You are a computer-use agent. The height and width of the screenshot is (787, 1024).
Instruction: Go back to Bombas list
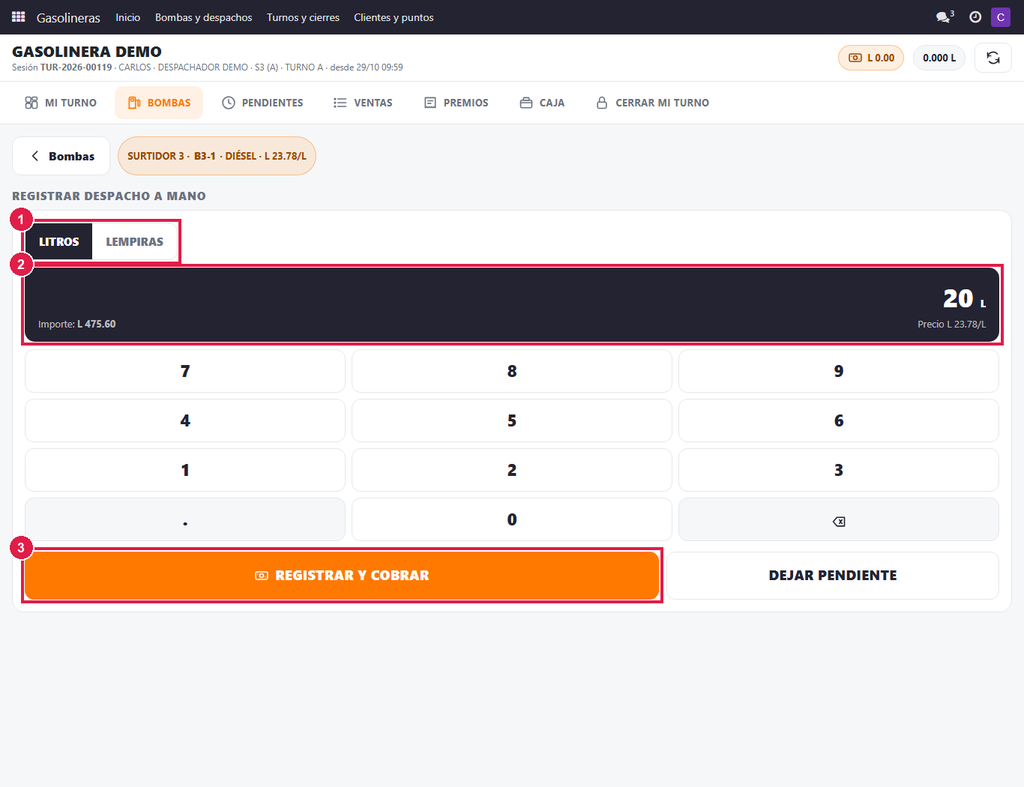tap(61, 156)
